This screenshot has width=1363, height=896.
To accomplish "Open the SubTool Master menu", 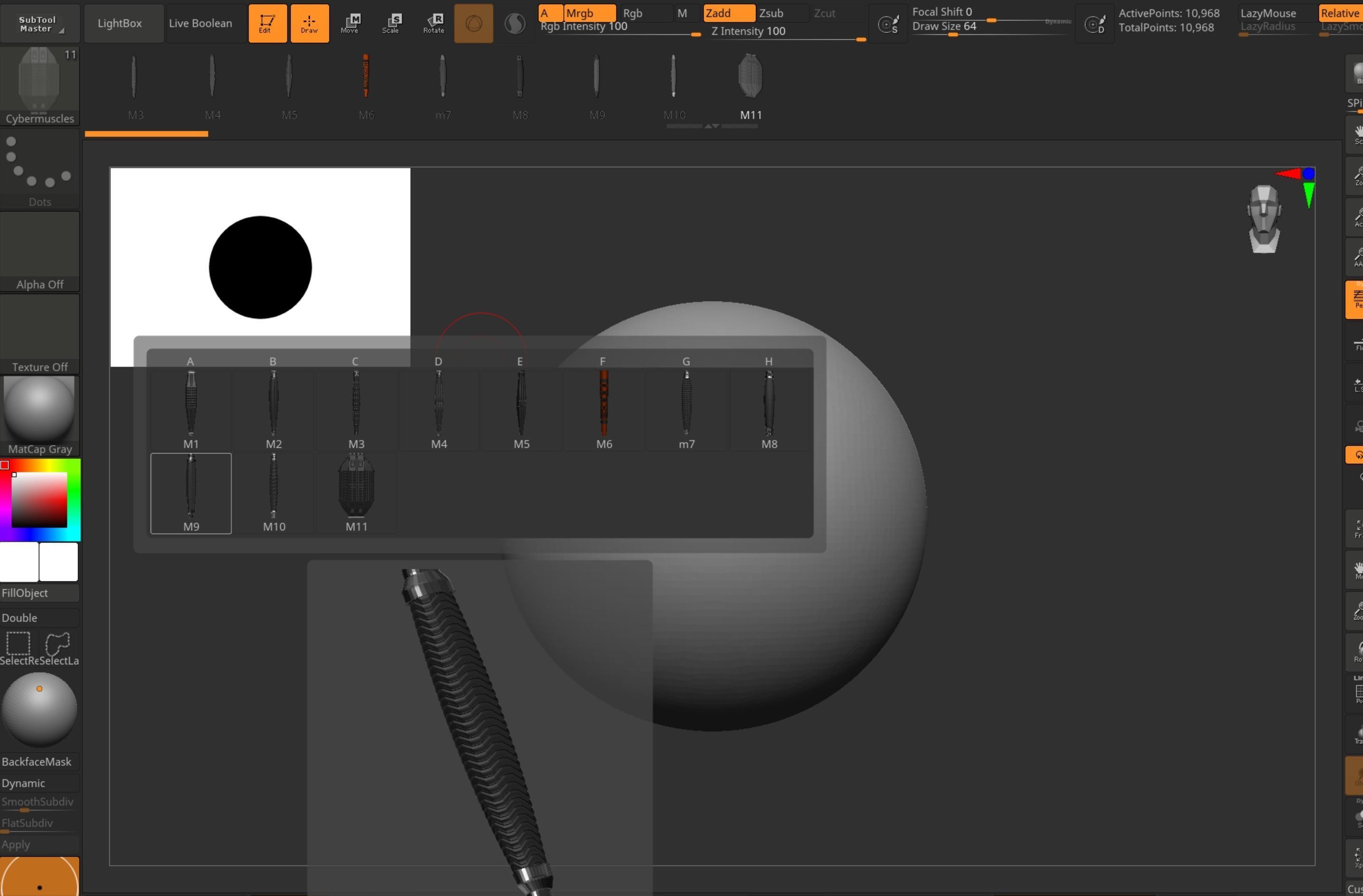I will (39, 23).
